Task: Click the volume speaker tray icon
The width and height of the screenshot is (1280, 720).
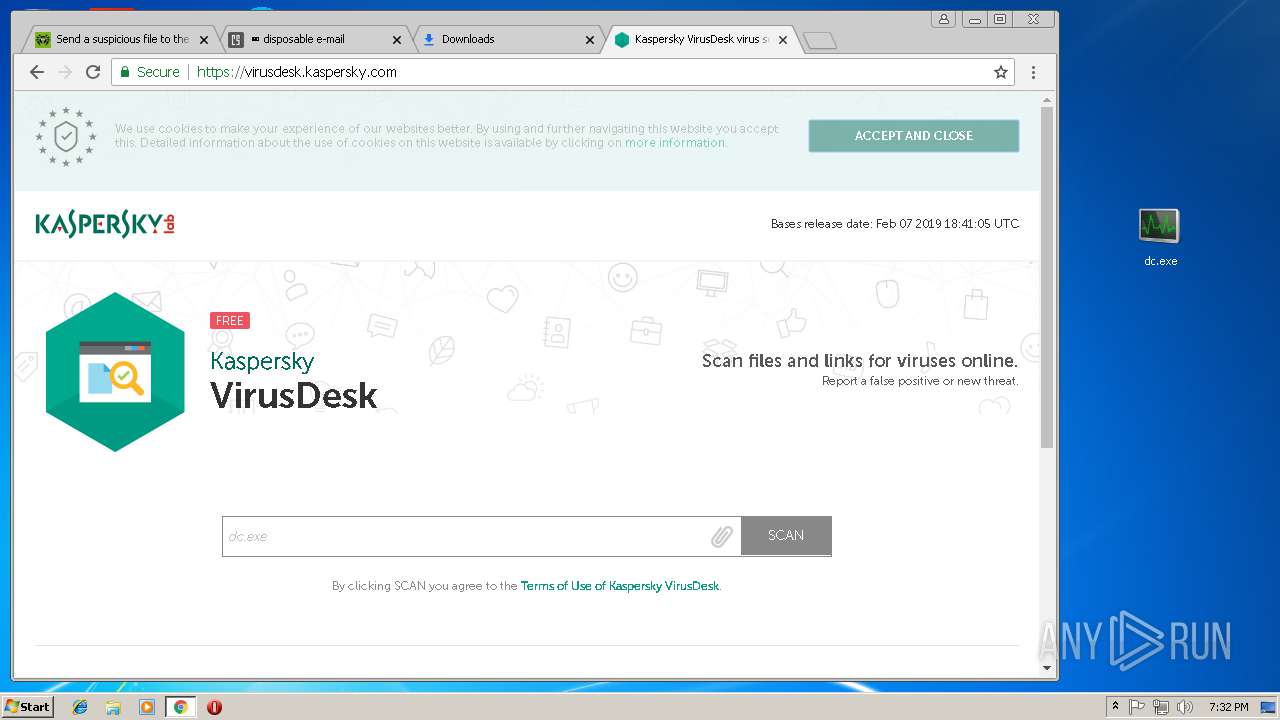Action: pyautogui.click(x=1185, y=707)
